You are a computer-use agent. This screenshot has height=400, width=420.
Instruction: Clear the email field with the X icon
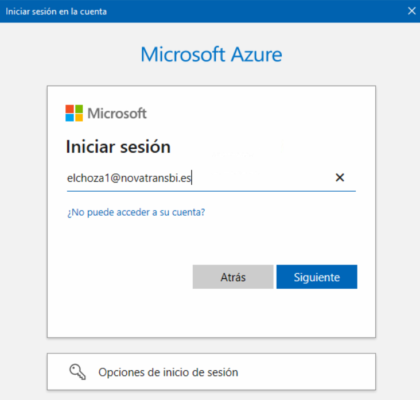tap(340, 177)
